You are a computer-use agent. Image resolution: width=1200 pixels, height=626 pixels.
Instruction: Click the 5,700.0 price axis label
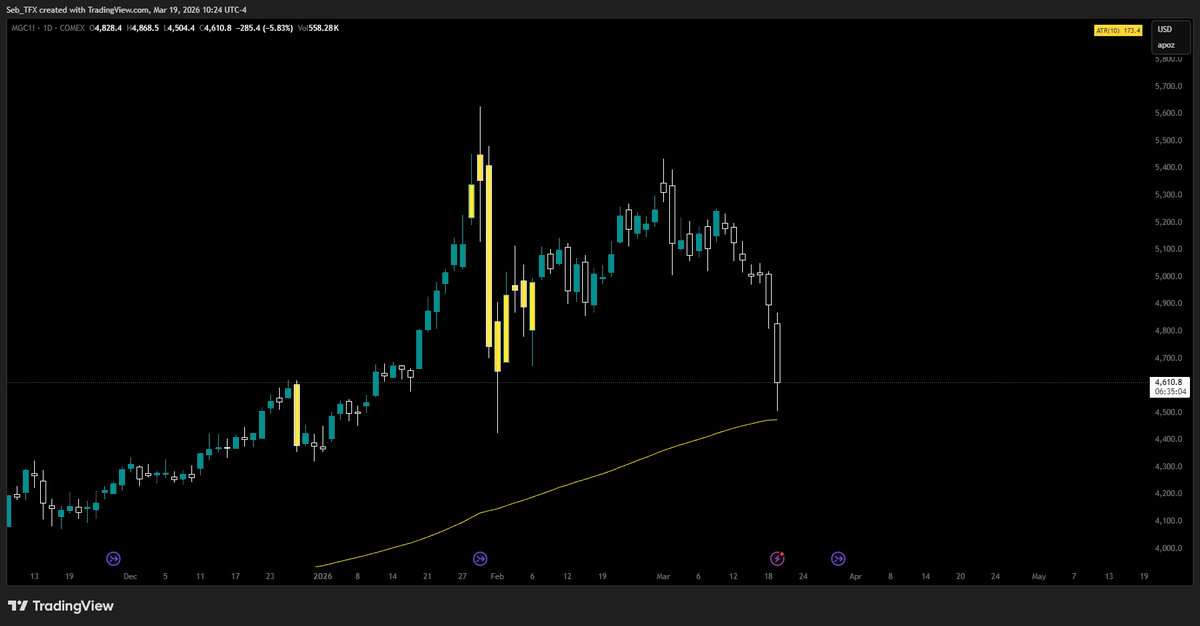click(1170, 86)
